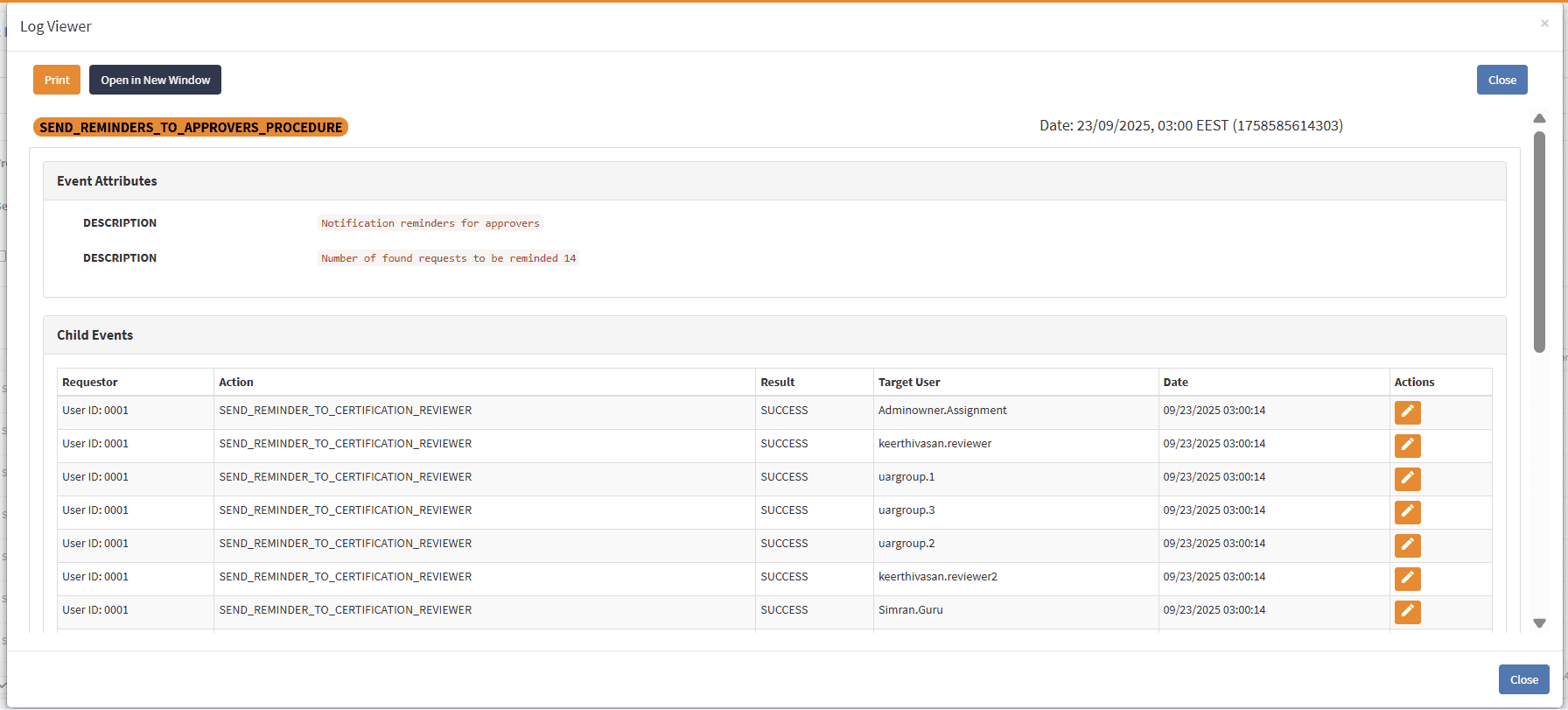1568x710 pixels.
Task: Click Open in New Window button
Action: click(155, 80)
